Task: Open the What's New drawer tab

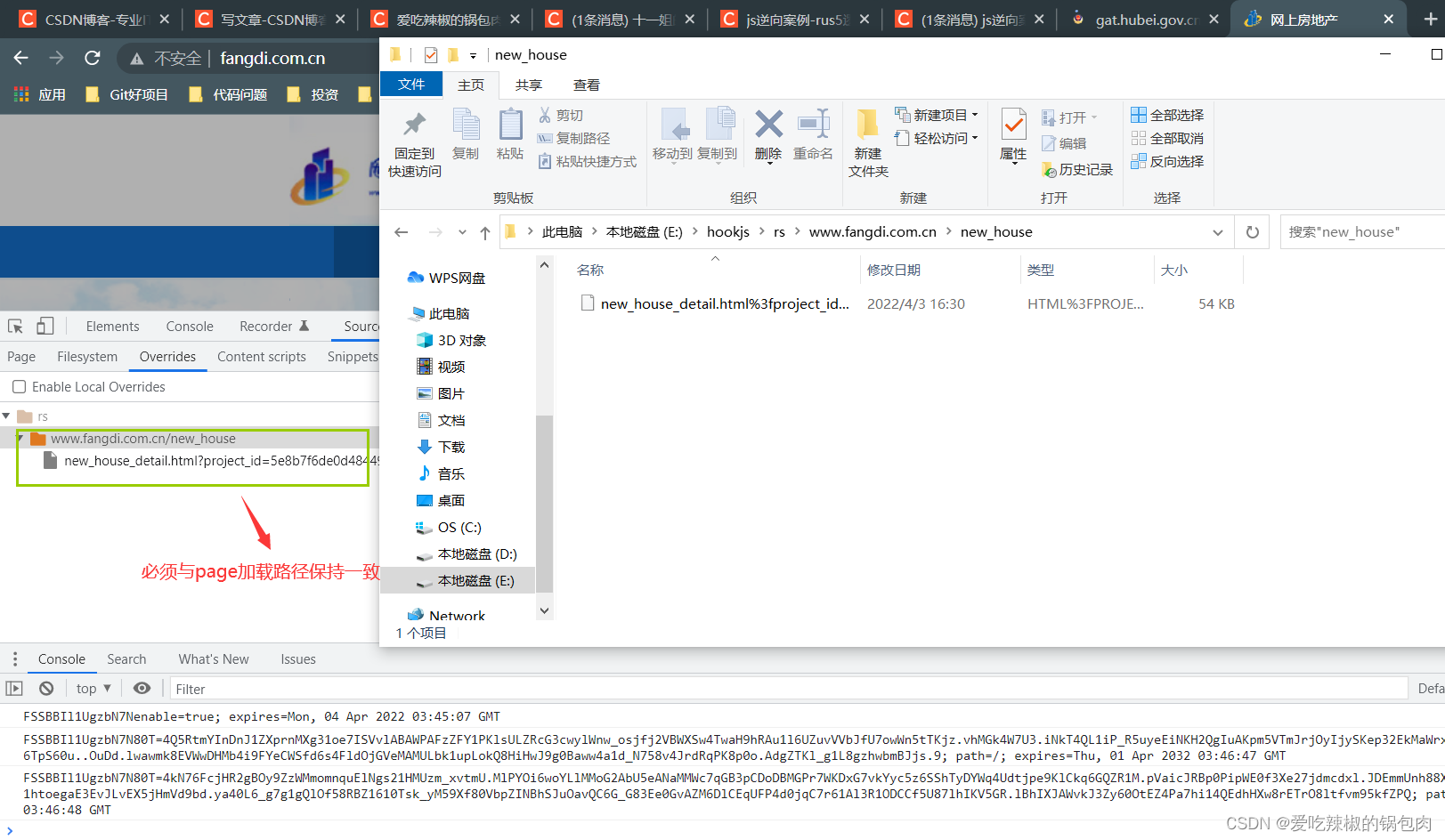Action: coord(214,658)
